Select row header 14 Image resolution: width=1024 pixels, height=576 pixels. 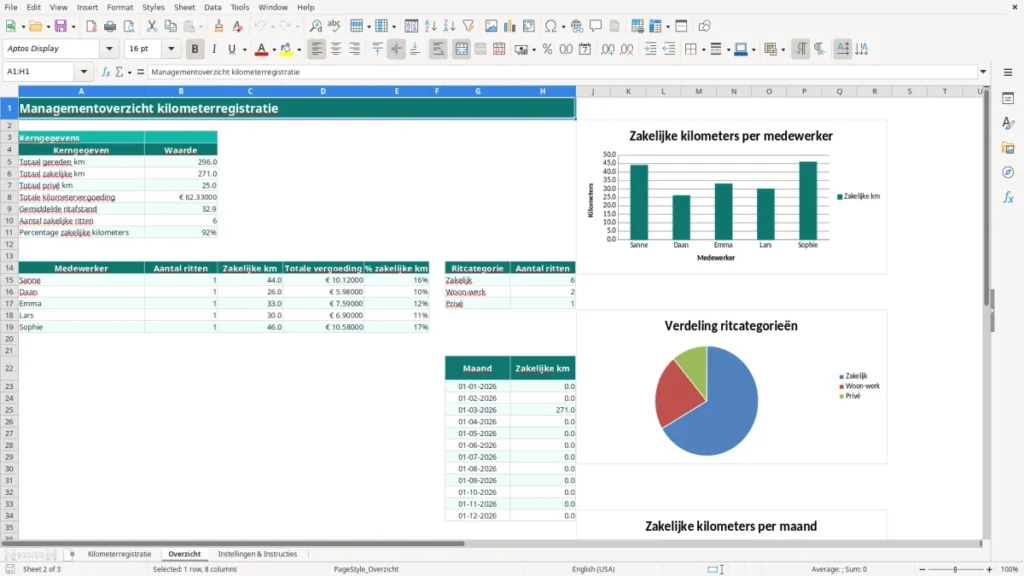pos(9,268)
